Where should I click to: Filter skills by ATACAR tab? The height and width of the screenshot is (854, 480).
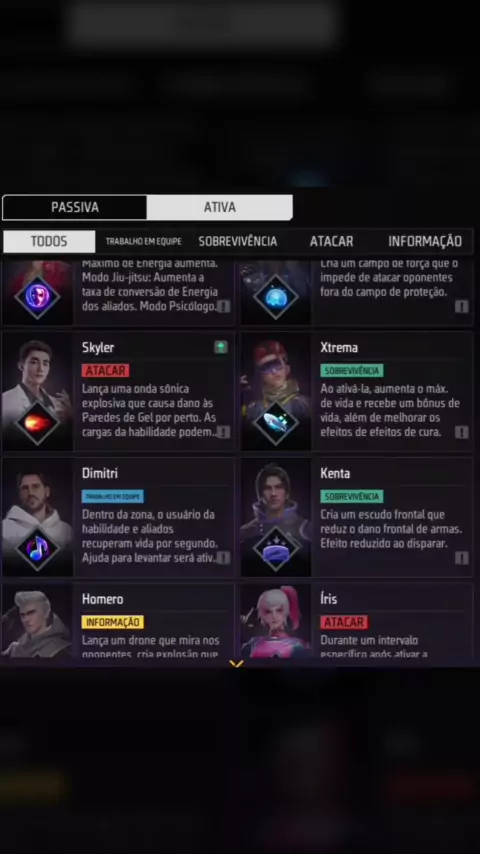(x=331, y=241)
